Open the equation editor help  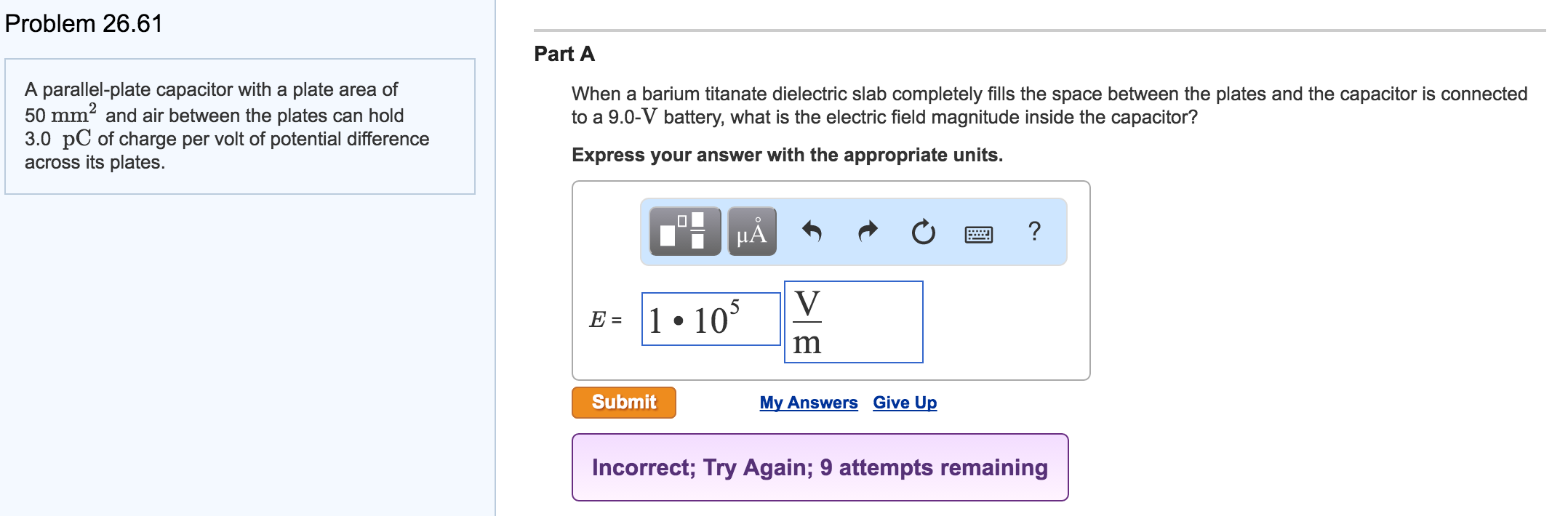1035,231
